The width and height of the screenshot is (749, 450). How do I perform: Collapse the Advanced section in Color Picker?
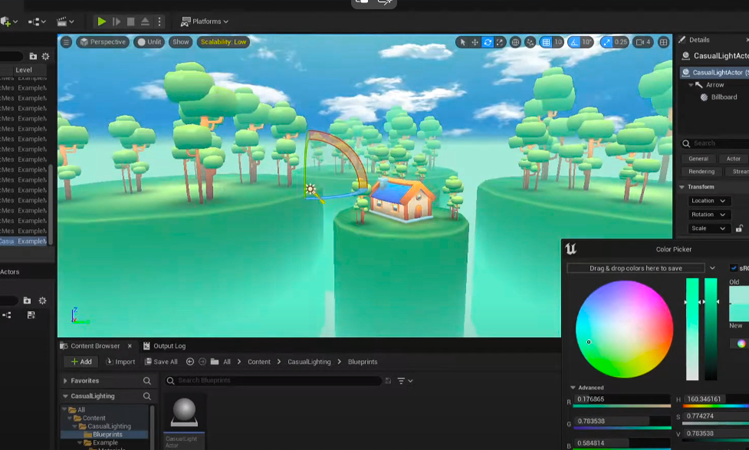coord(573,387)
